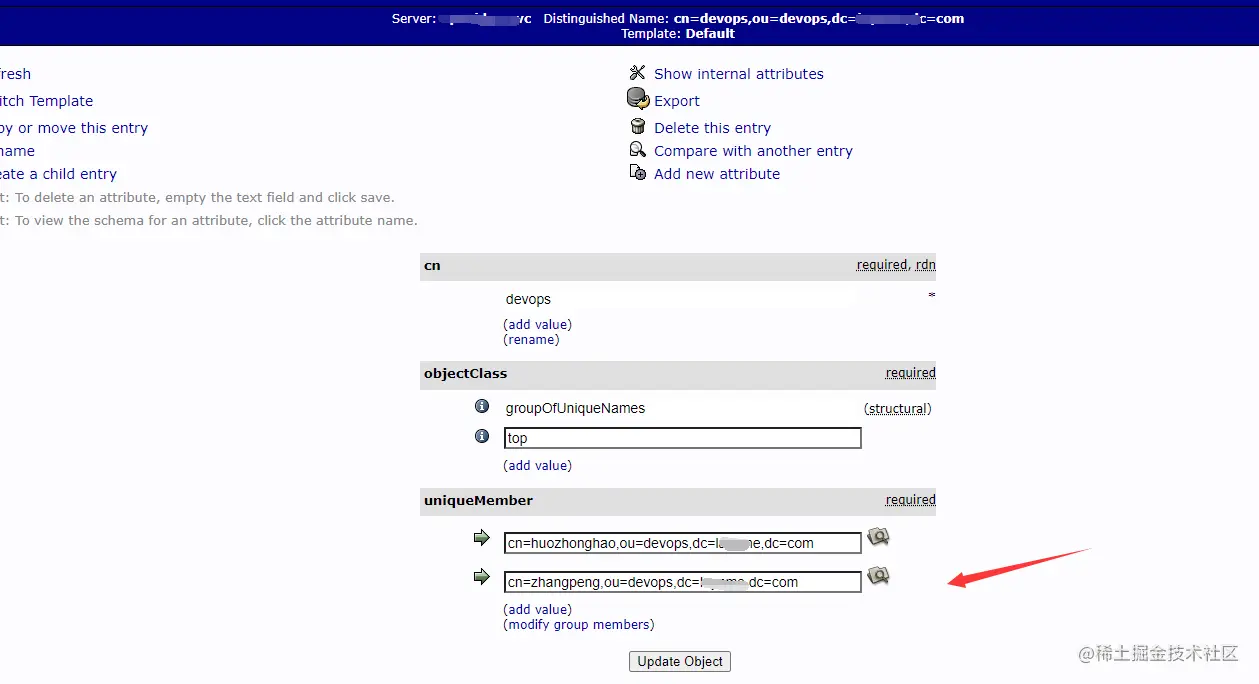This screenshot has width=1259, height=684.
Task: Click add value under objectClass
Action: (x=538, y=466)
